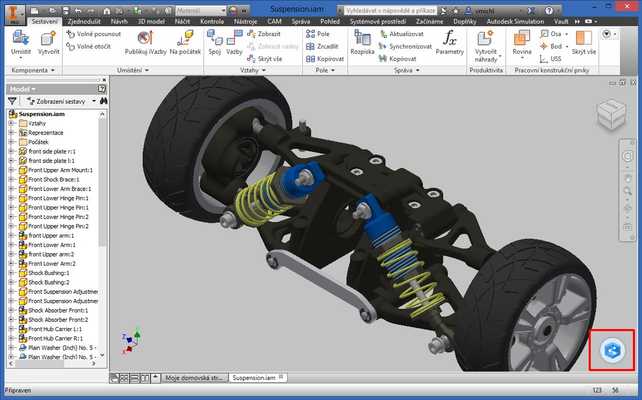Expand the Vztahy folder node
This screenshot has width=642, height=400.
pyautogui.click(x=11, y=123)
